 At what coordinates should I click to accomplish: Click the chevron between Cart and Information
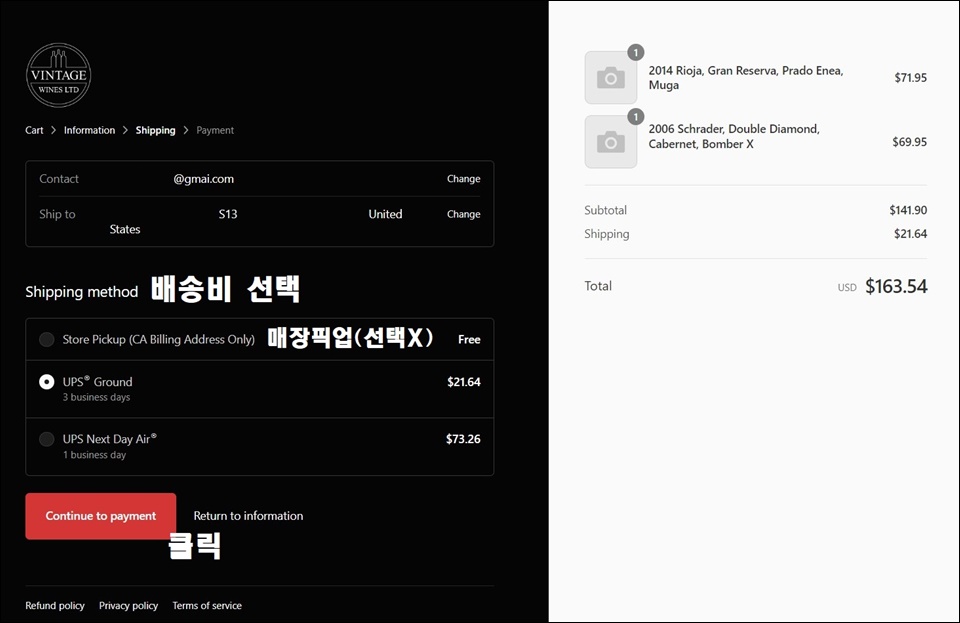coord(54,130)
